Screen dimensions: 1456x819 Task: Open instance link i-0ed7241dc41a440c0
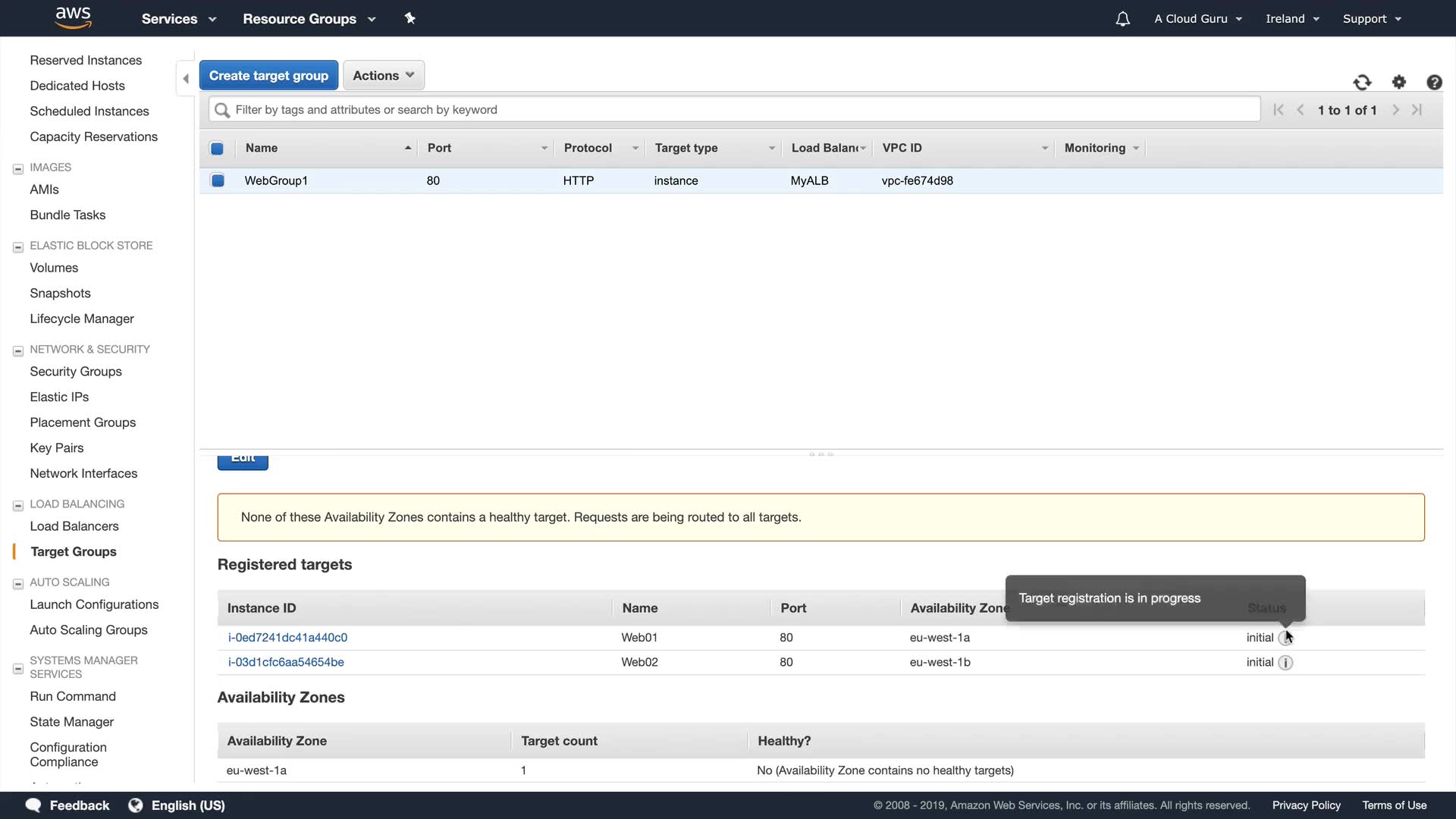[x=287, y=638]
